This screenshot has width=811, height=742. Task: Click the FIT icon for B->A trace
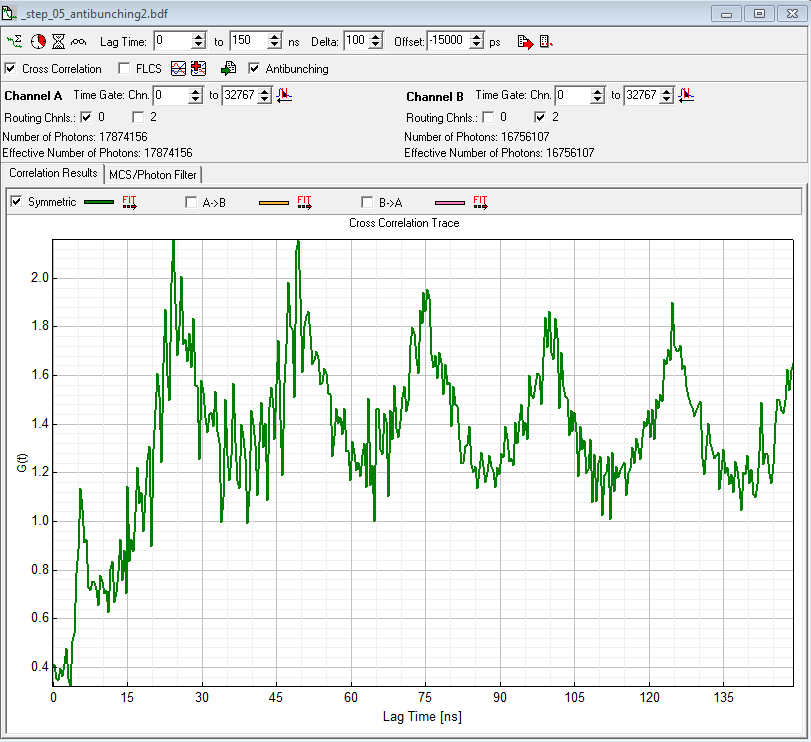[481, 202]
